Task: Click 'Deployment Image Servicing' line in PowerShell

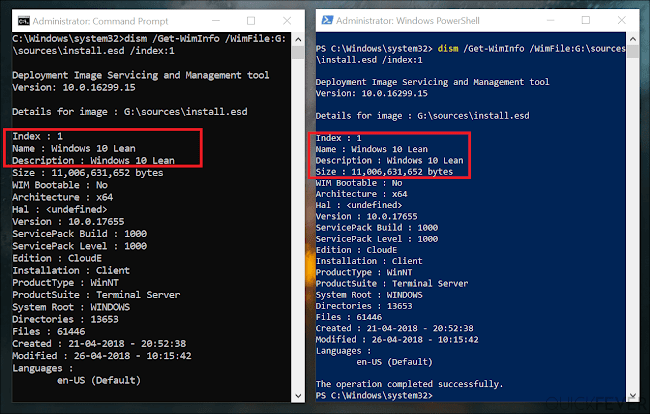Action: (432, 82)
